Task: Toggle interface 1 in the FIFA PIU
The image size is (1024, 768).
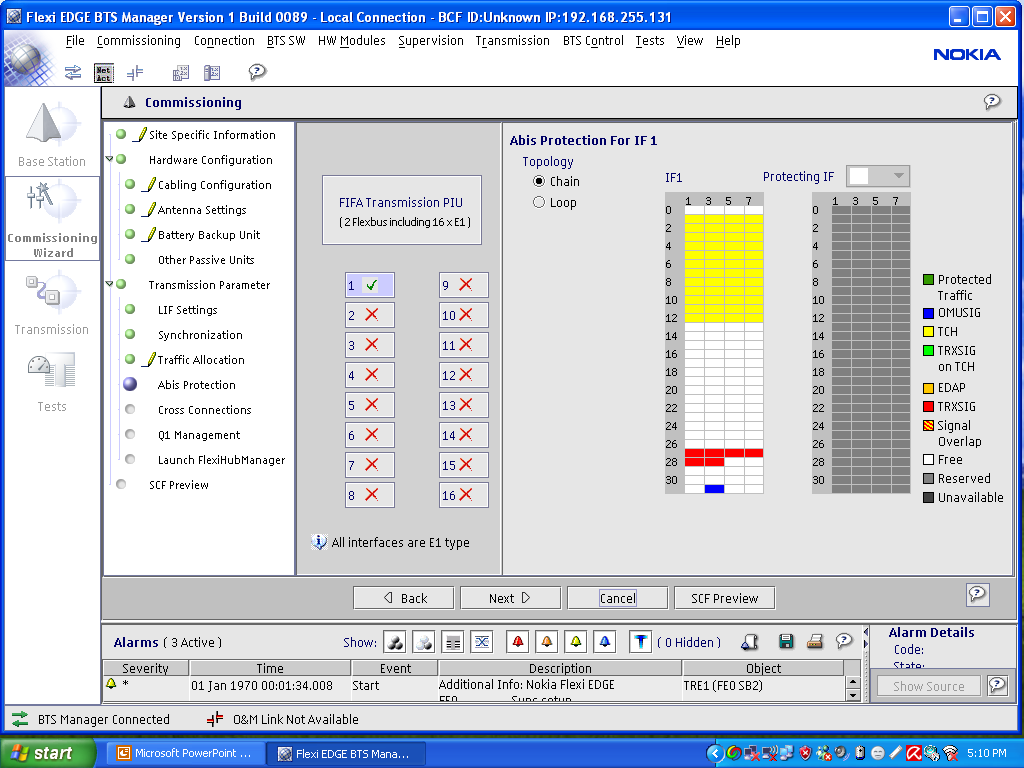Action: 369,285
